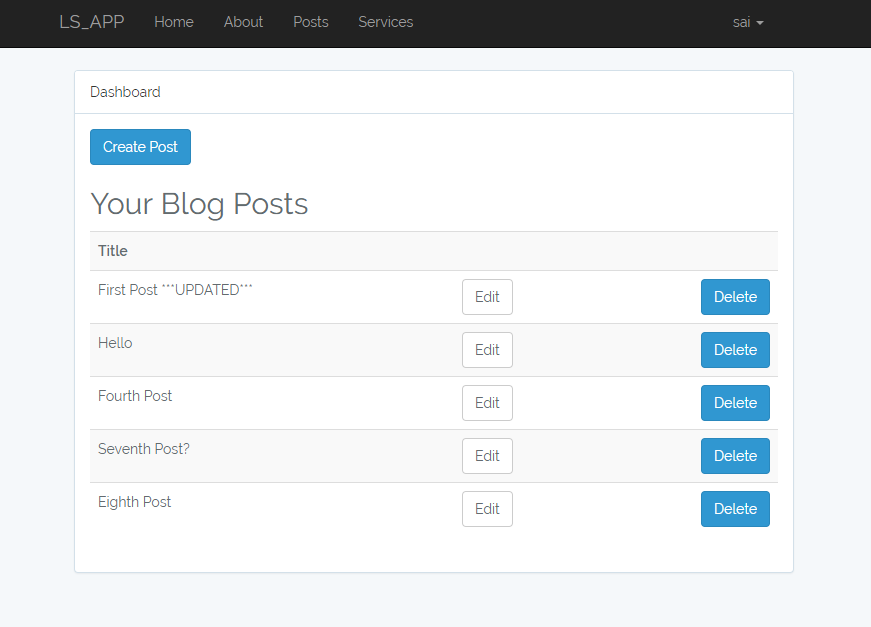The image size is (871, 627).
Task: Navigate to Posts in the navbar
Action: pos(310,22)
